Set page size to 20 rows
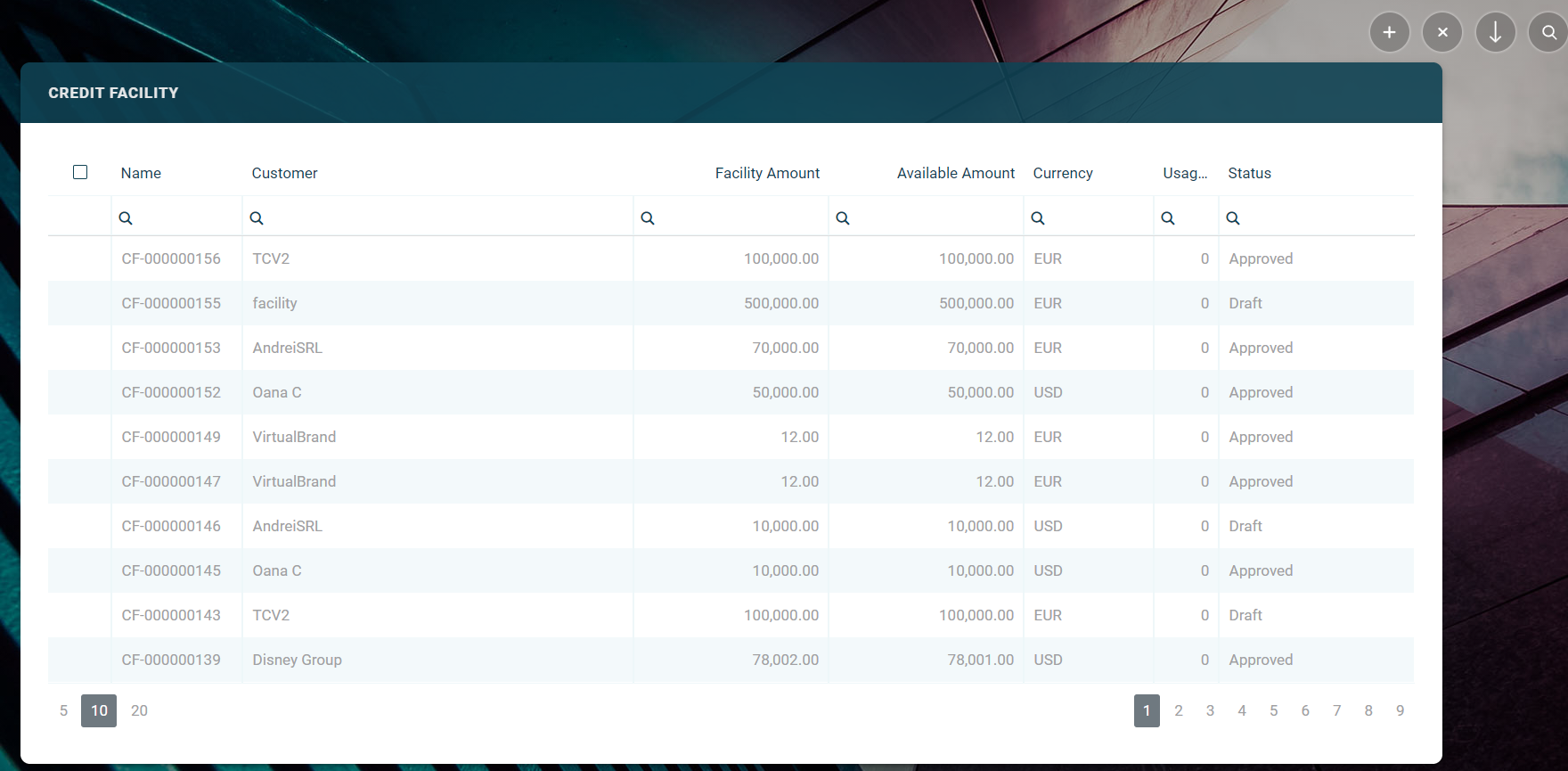 tap(139, 710)
